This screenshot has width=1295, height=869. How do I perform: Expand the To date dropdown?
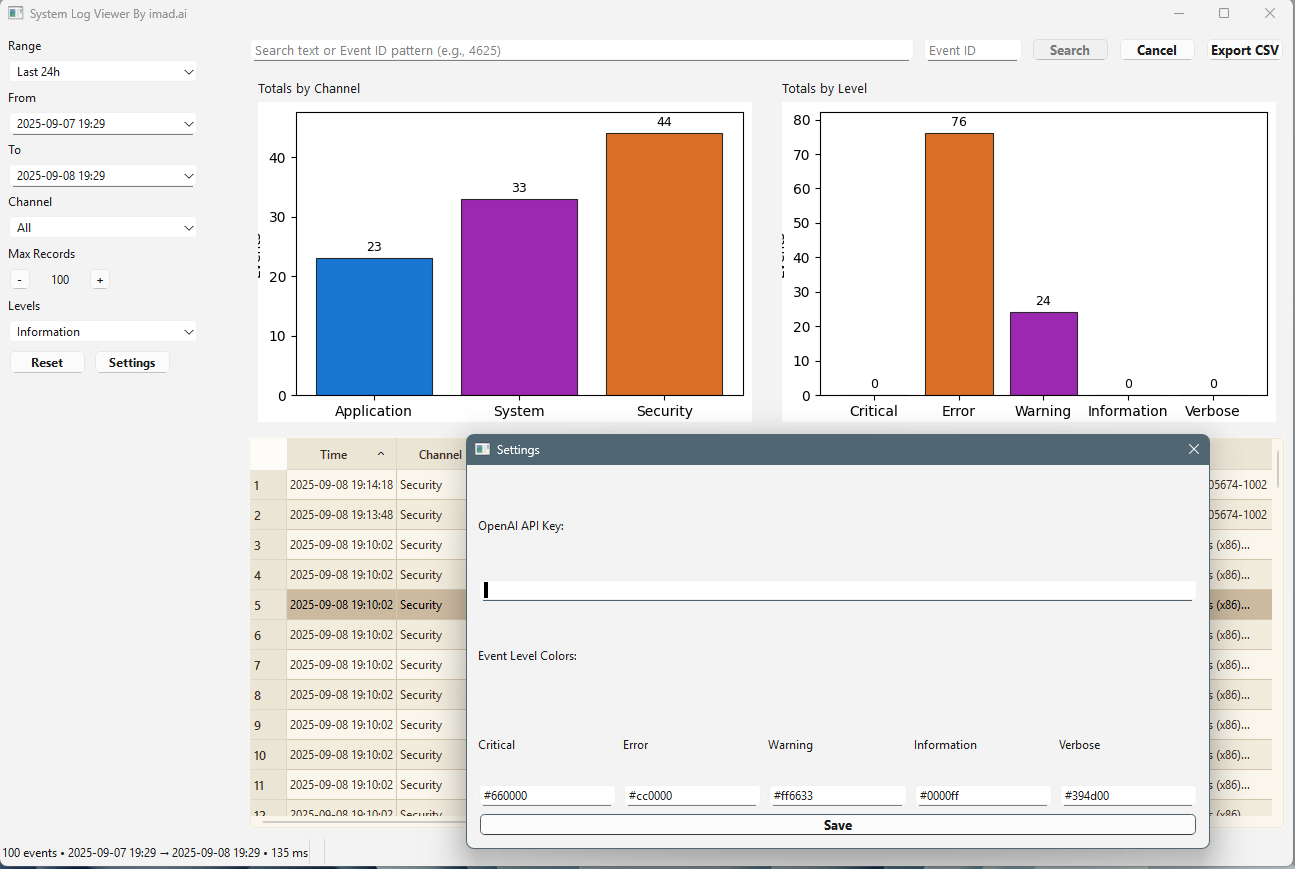click(103, 176)
